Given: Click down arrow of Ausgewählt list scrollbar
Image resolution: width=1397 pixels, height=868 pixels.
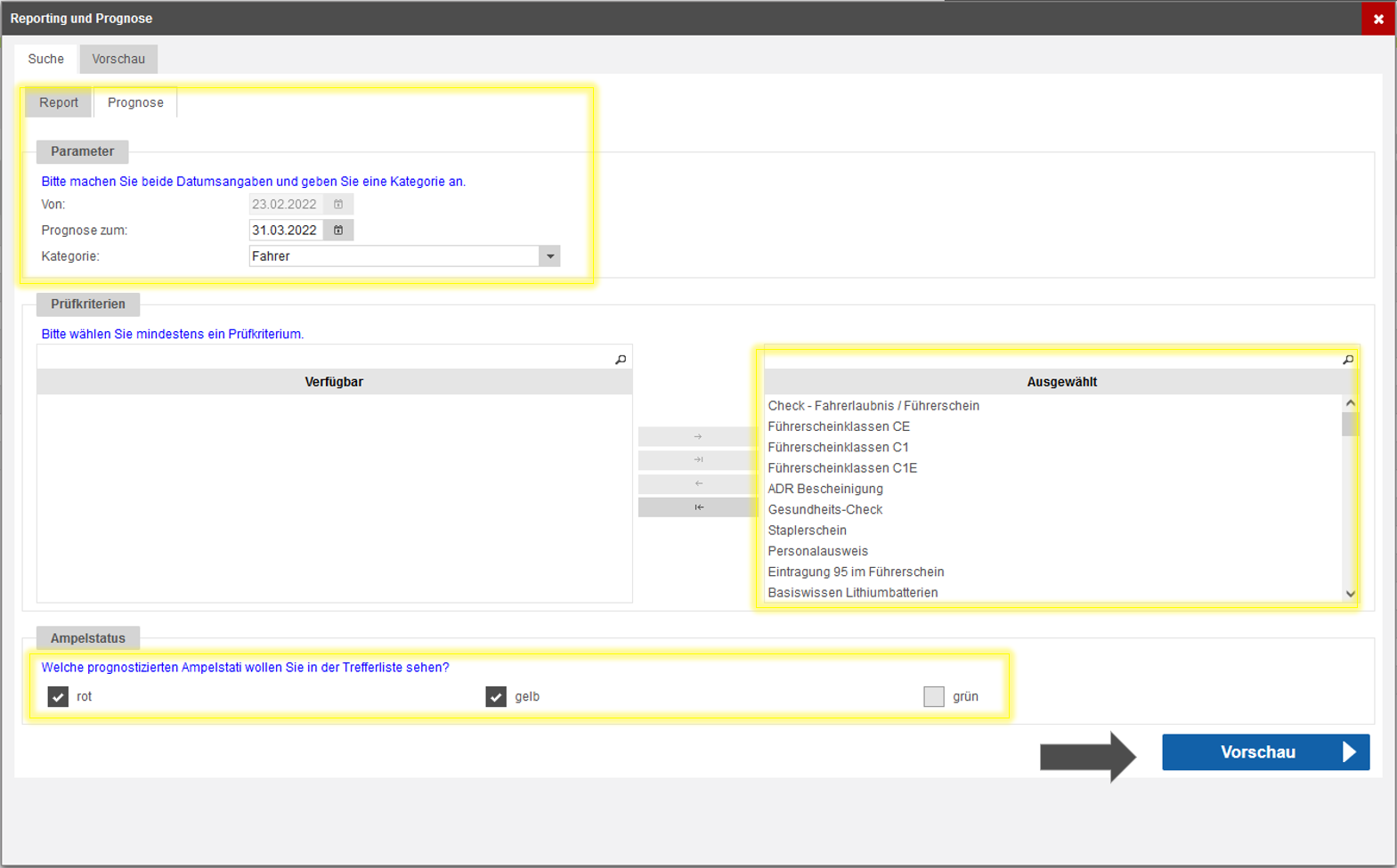Looking at the screenshot, I should (1350, 594).
